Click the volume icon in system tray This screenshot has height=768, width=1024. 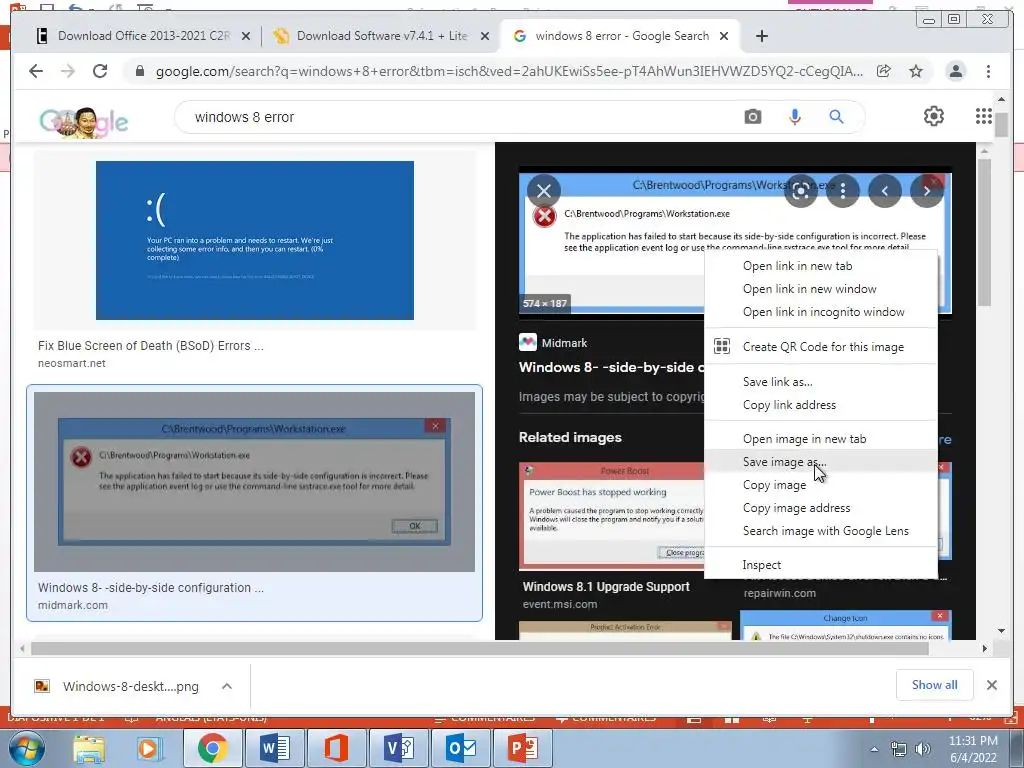point(922,749)
